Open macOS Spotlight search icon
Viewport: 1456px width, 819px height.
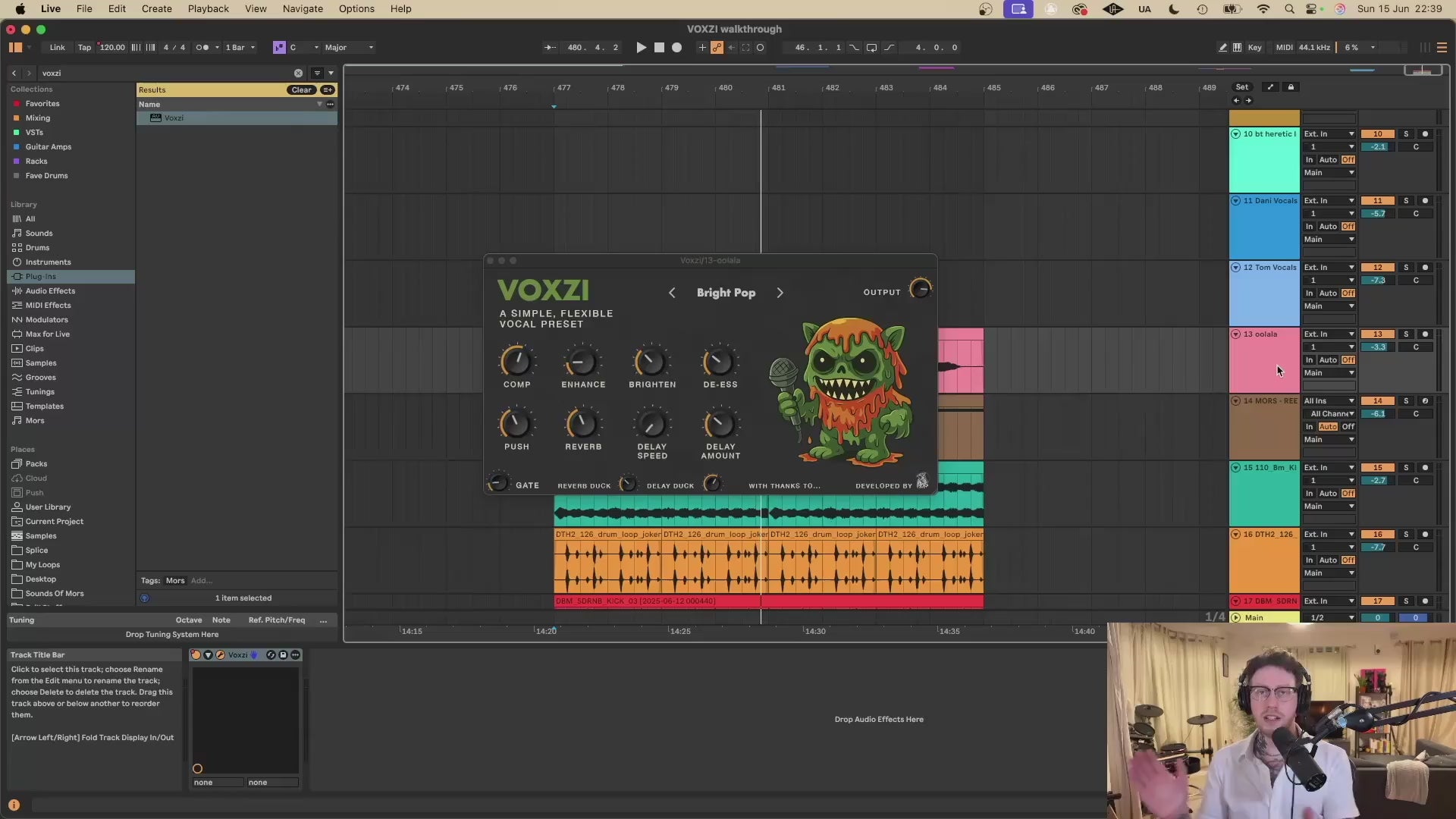point(1289,9)
